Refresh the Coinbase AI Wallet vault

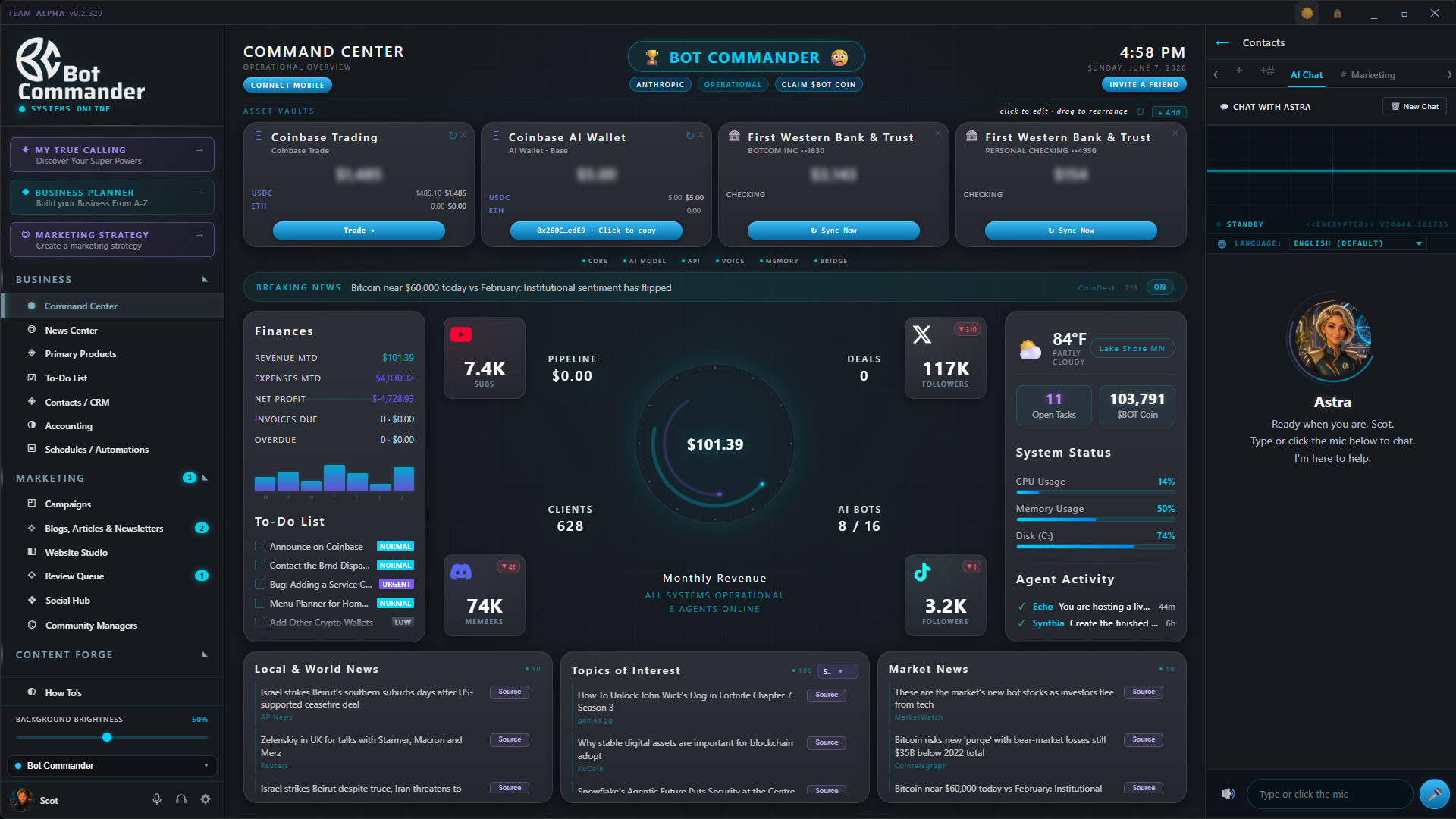click(690, 136)
